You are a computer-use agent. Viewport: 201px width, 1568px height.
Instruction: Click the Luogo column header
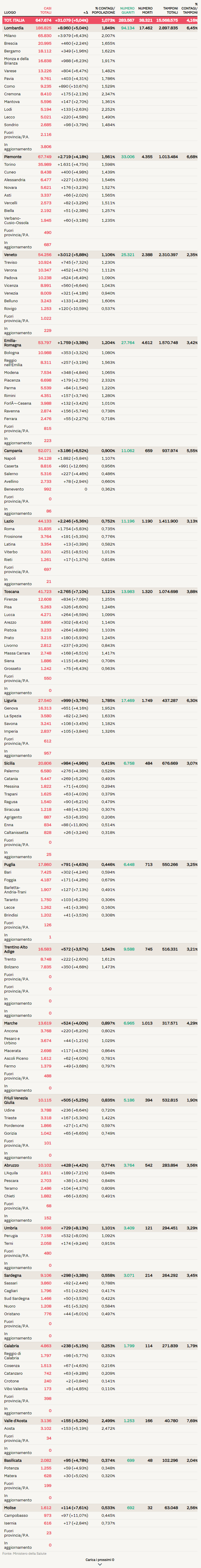10,12
